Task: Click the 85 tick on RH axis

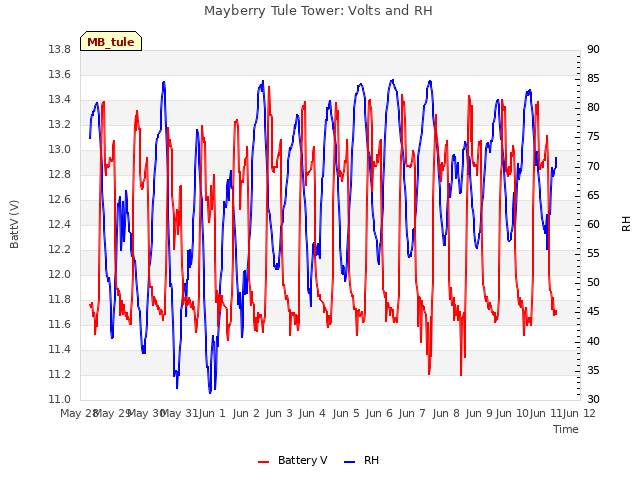Action: tap(593, 78)
